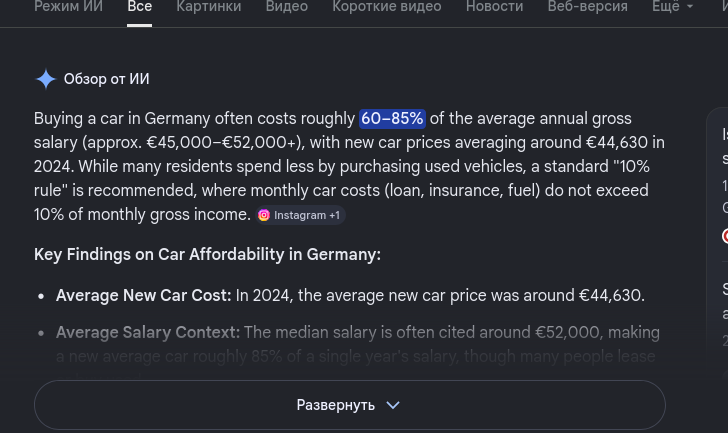This screenshot has height=433, width=728.
Task: Open the Instagram +1 source chip
Action: pos(300,215)
